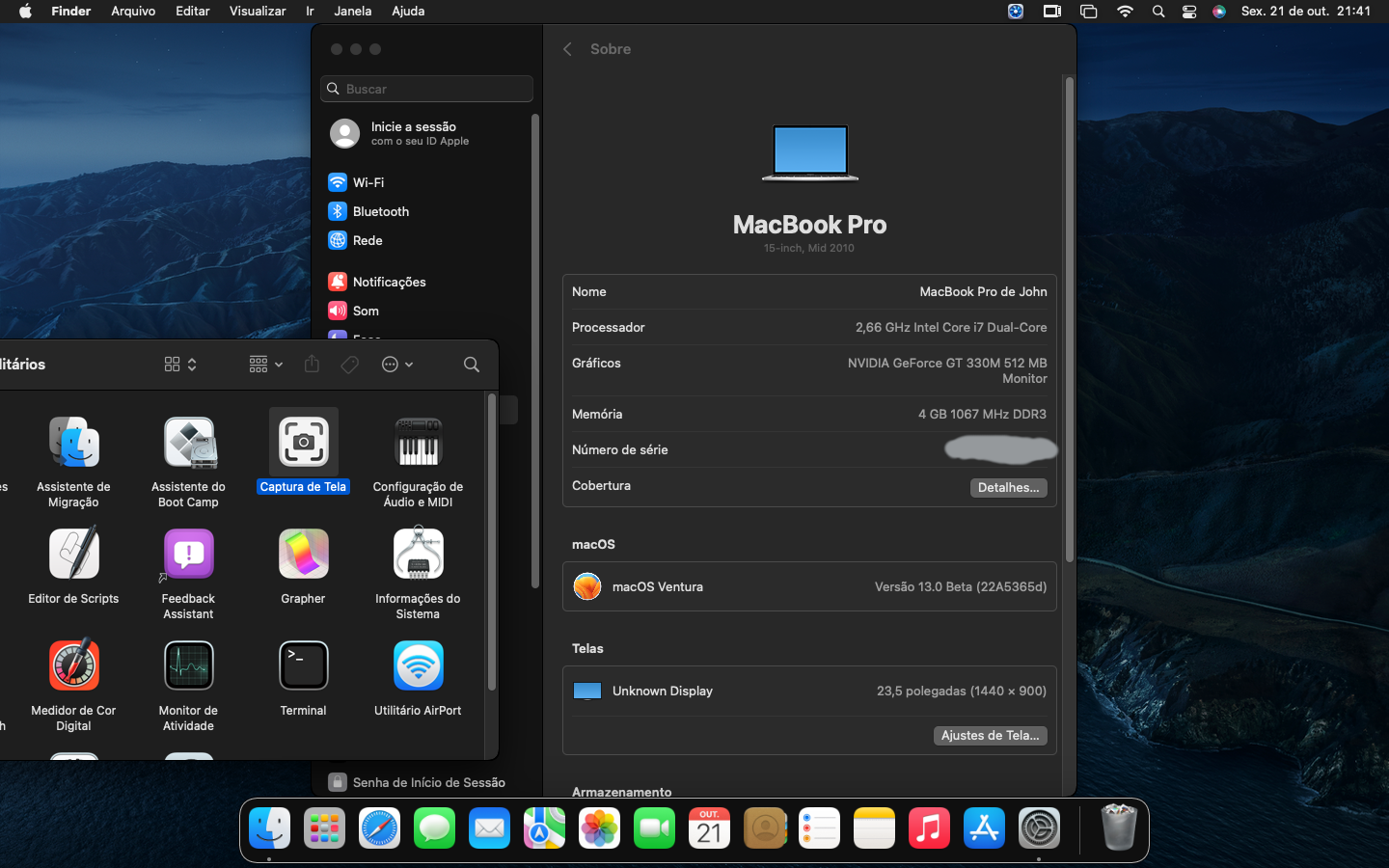Launch Terminal from Utilities window
This screenshot has height=868, width=1389.
304,665
